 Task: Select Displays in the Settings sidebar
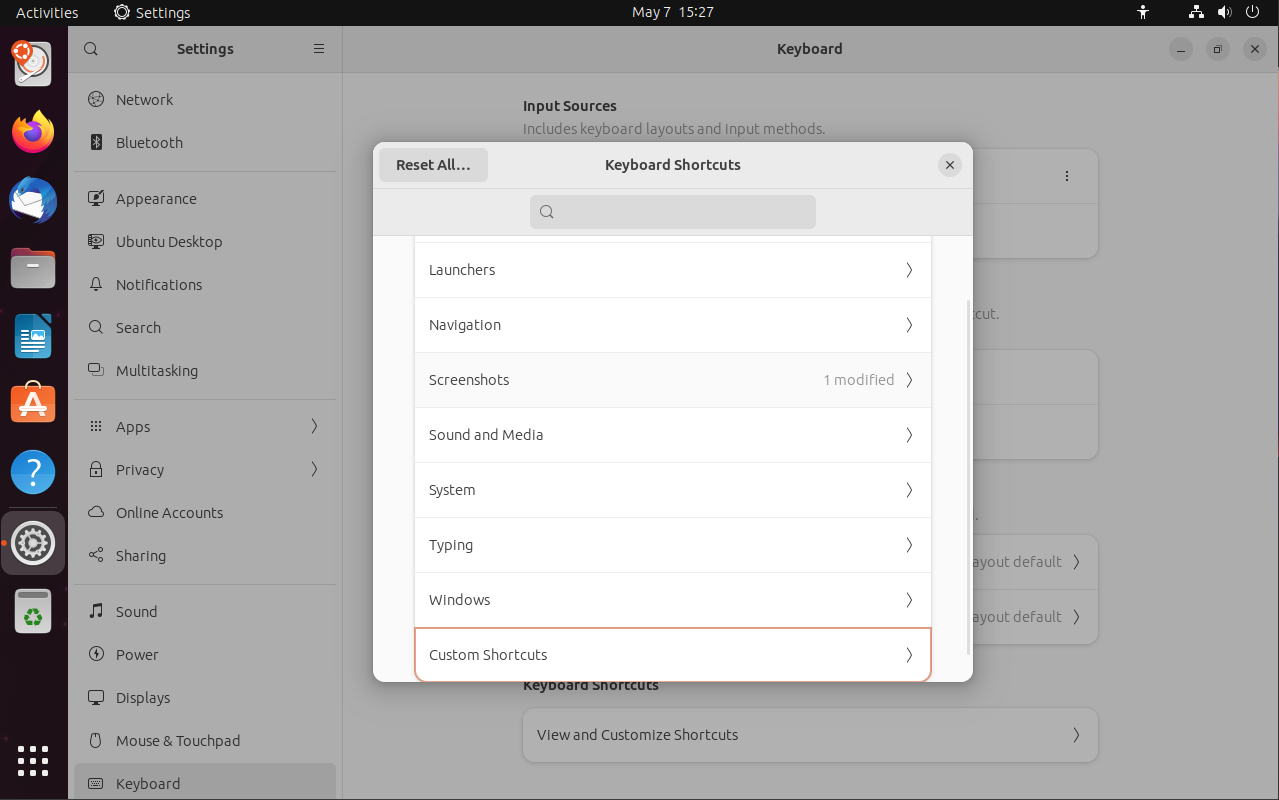[x=205, y=698]
